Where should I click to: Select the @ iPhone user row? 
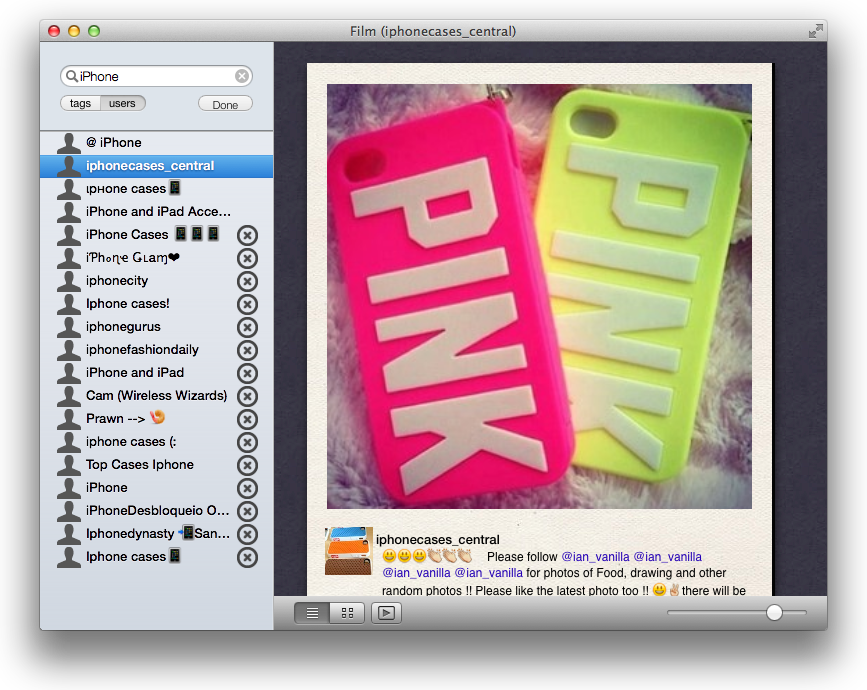click(x=156, y=143)
